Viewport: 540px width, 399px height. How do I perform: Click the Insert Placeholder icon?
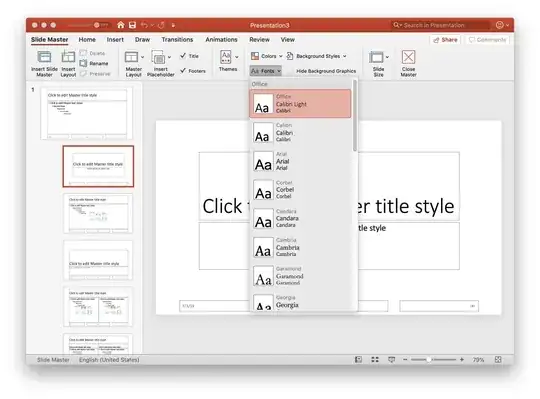pos(158,57)
